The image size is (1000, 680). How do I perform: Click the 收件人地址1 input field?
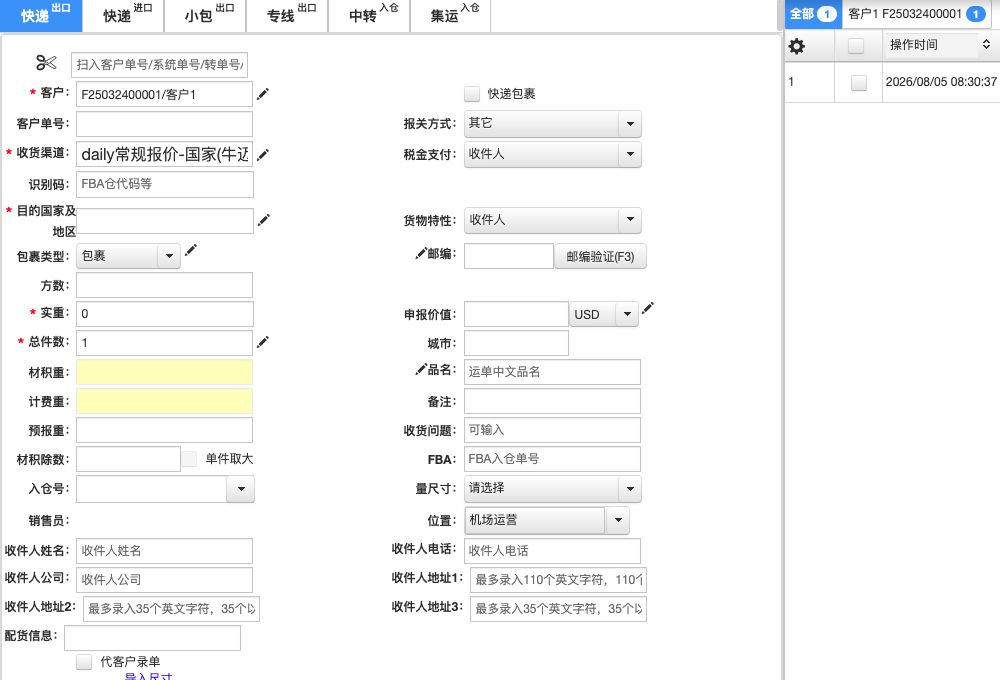click(x=558, y=580)
